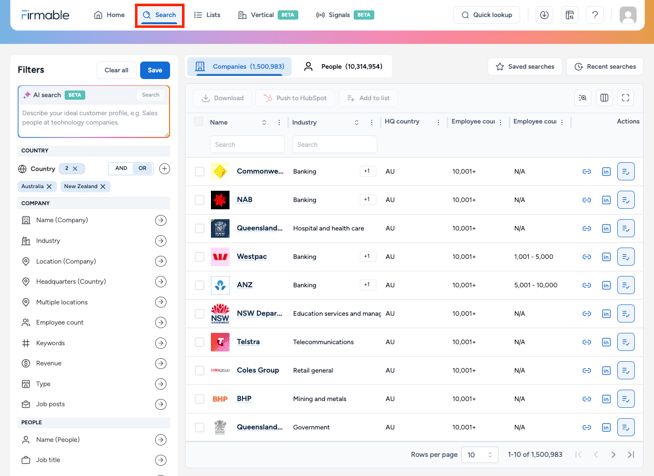Expand the Revenue filter
The width and height of the screenshot is (654, 476).
[161, 363]
